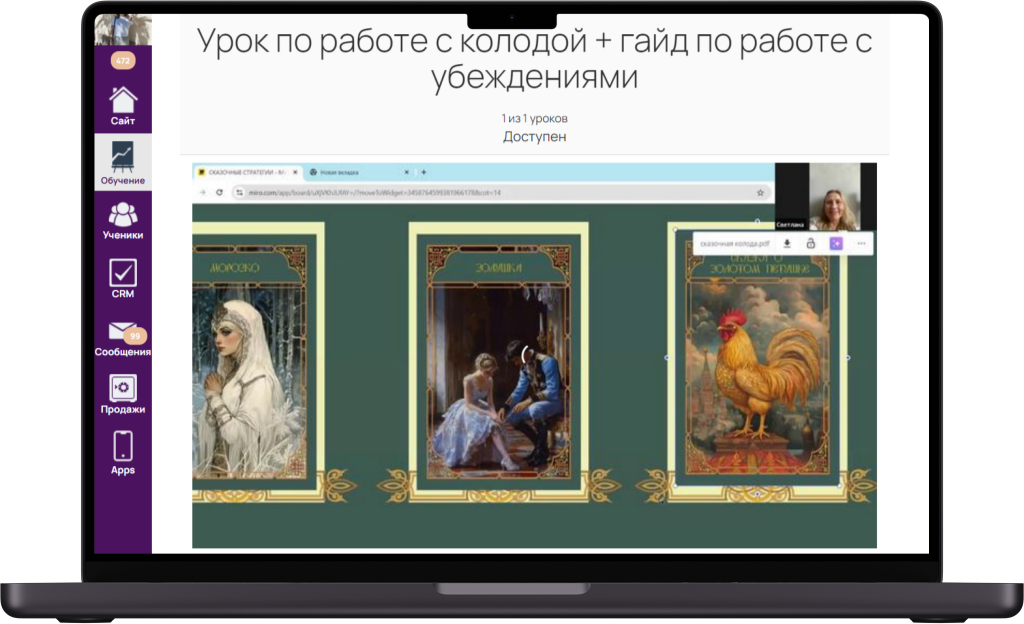Viewport: 1024px width, 624px height.
Task: Click the user avatar at sidebar top
Action: [x=123, y=29]
